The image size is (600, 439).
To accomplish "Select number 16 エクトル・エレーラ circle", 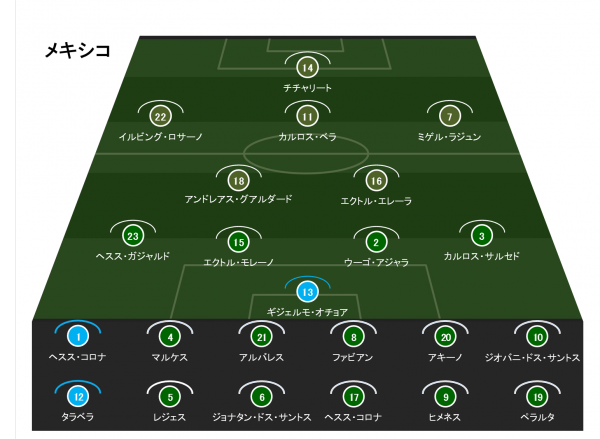I will (376, 181).
